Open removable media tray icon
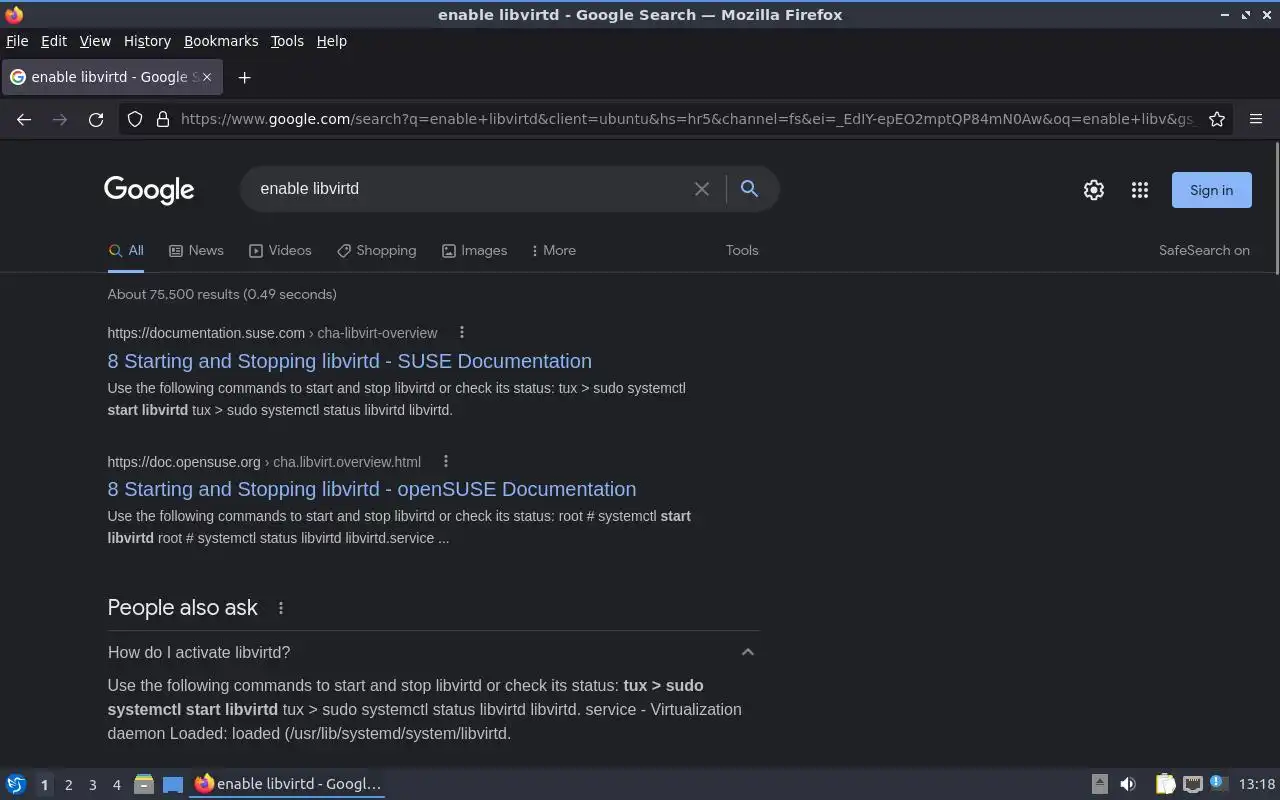 coord(1099,784)
